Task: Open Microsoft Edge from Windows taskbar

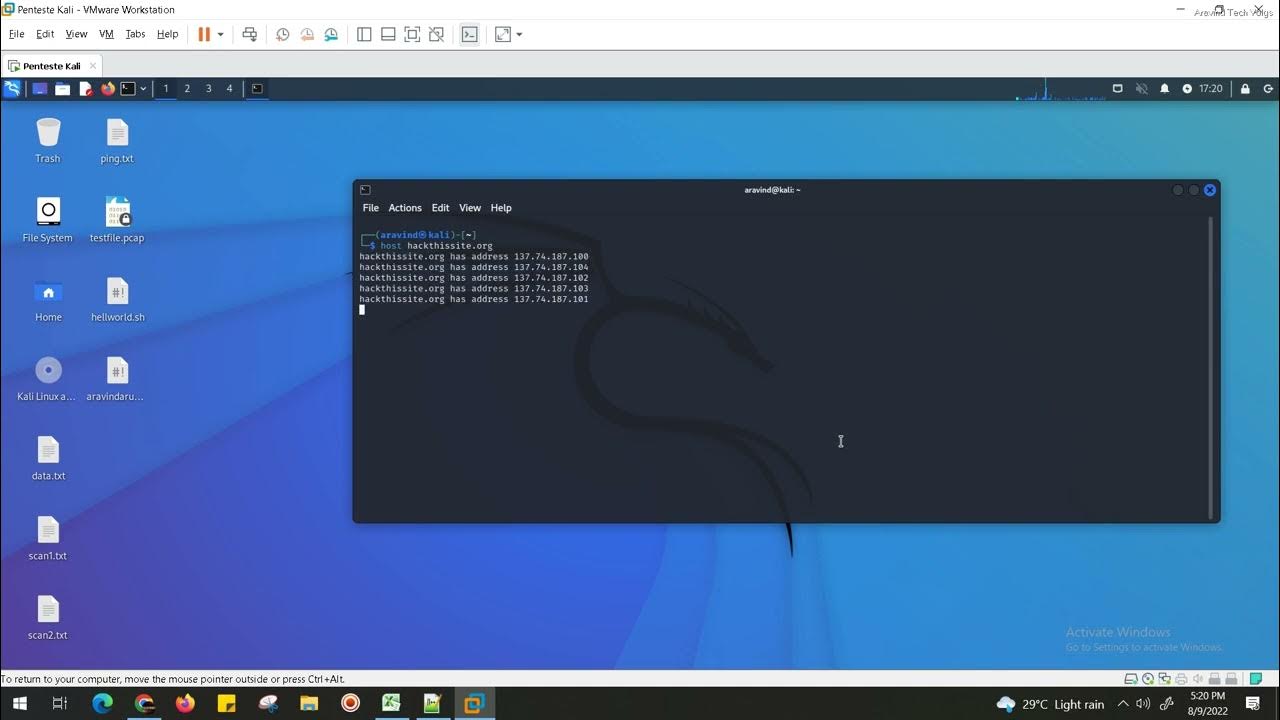Action: click(102, 703)
